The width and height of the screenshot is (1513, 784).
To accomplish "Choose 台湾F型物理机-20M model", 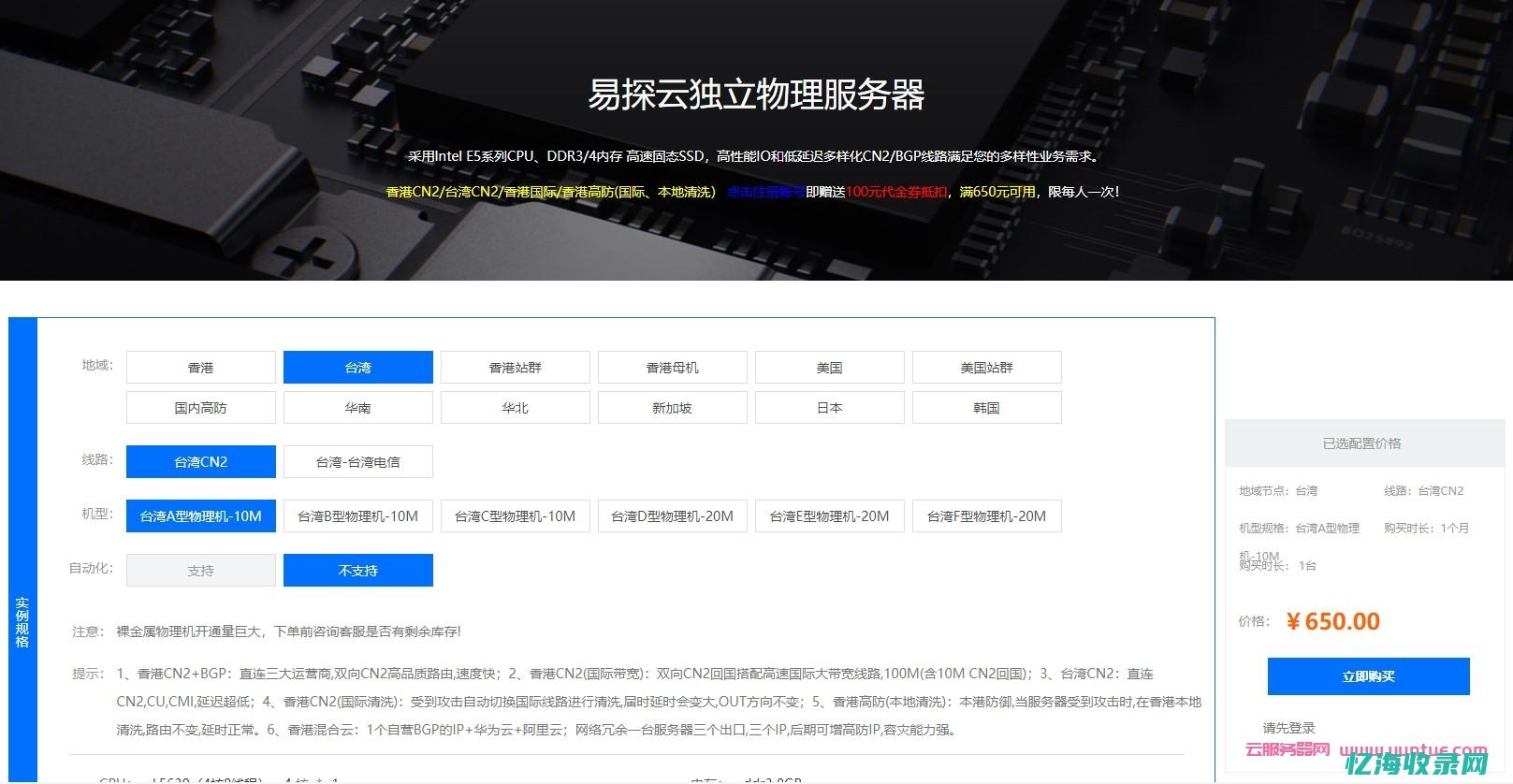I will coord(987,516).
